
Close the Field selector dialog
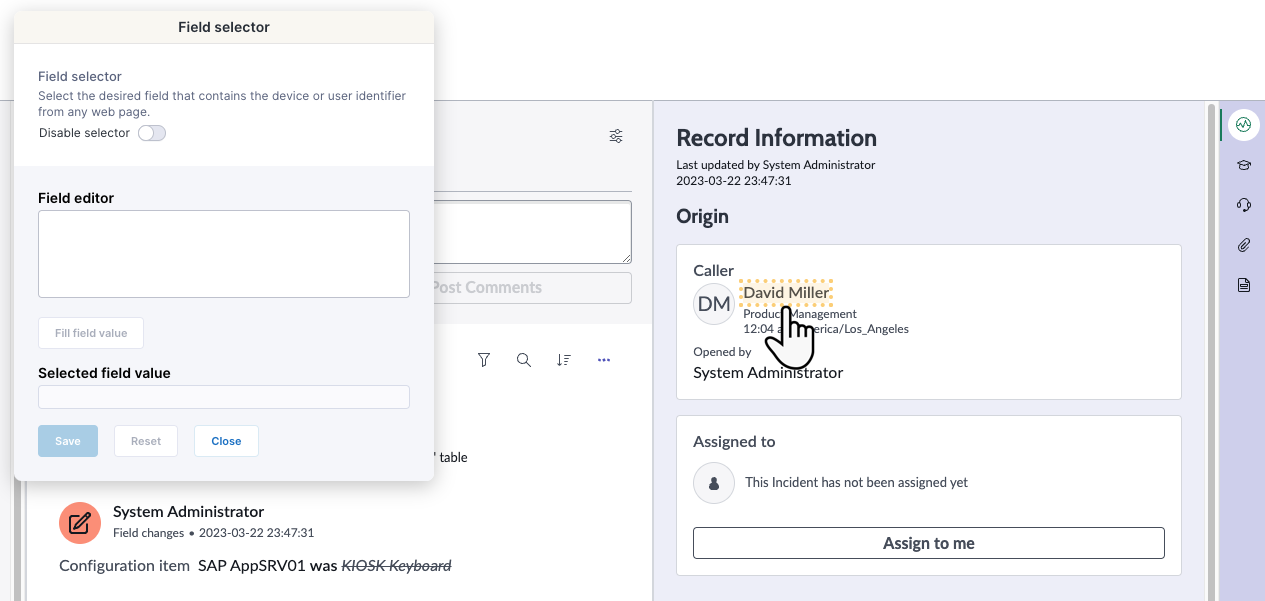tap(226, 441)
